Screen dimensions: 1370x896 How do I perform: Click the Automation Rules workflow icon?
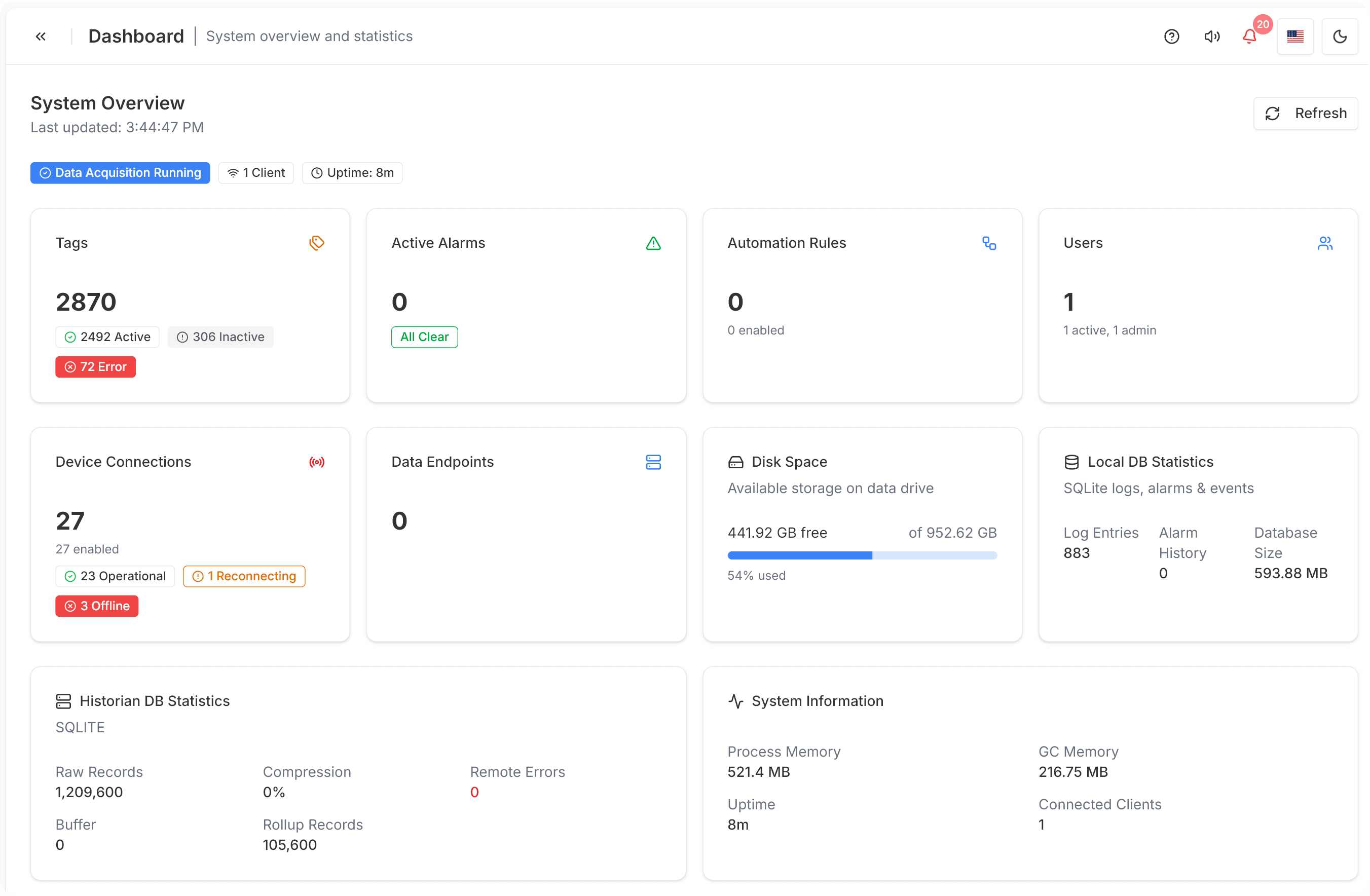pos(989,243)
